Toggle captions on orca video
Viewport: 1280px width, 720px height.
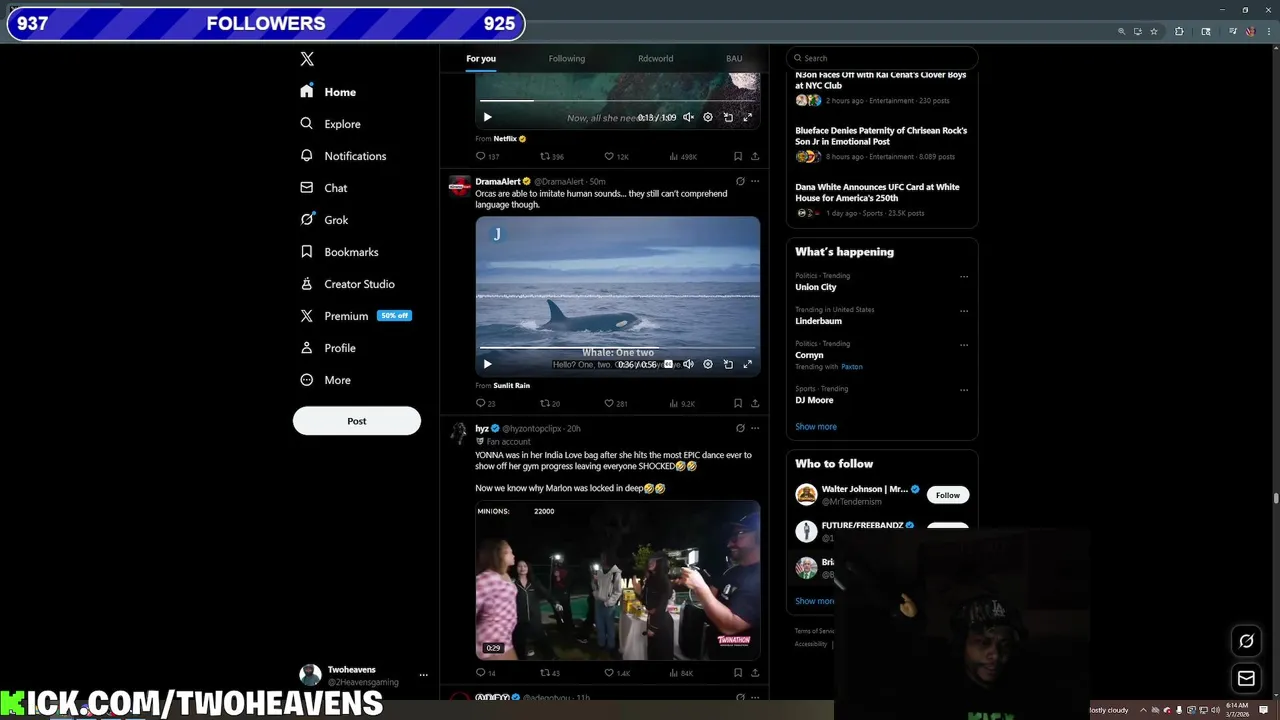click(x=668, y=364)
